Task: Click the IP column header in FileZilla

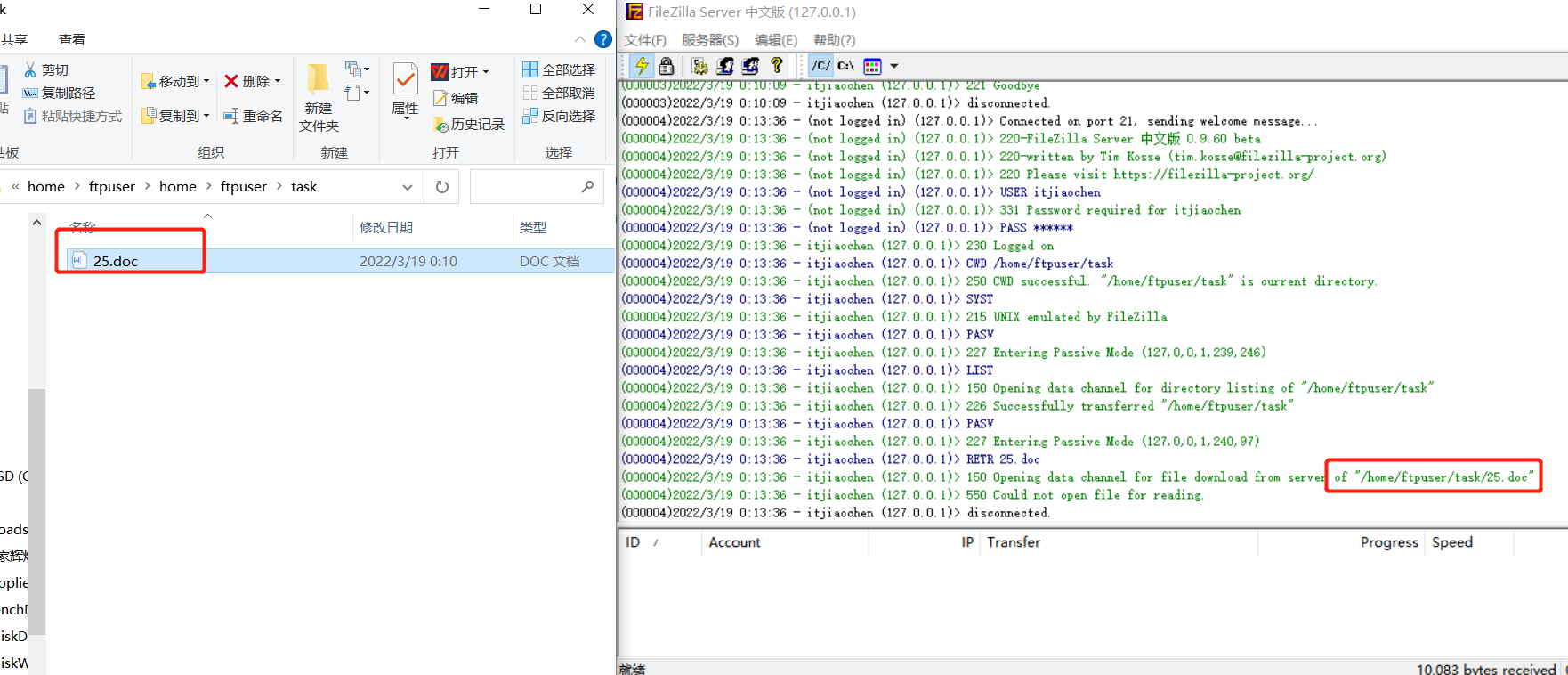Action: (x=967, y=542)
